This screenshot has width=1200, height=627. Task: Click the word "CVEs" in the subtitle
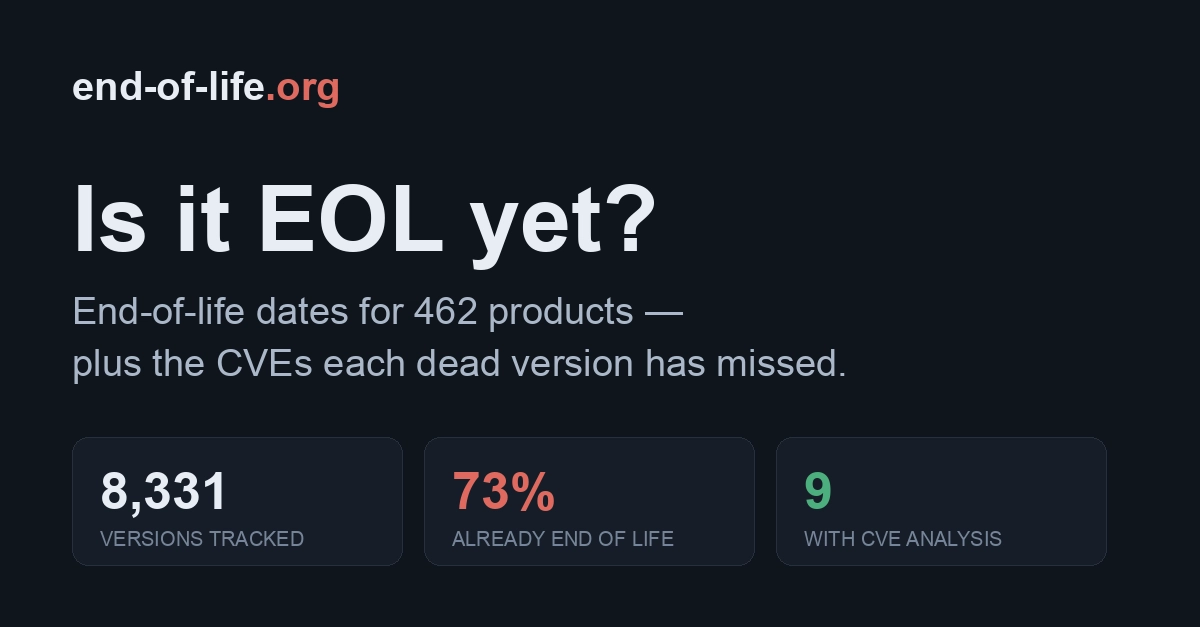(x=264, y=364)
